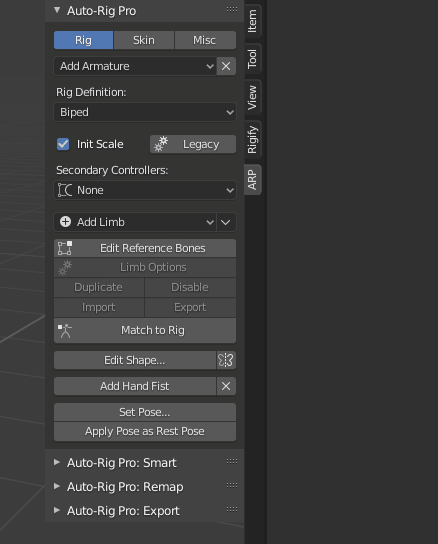Collapse the Auto-Rig Pro panel

click(57, 10)
